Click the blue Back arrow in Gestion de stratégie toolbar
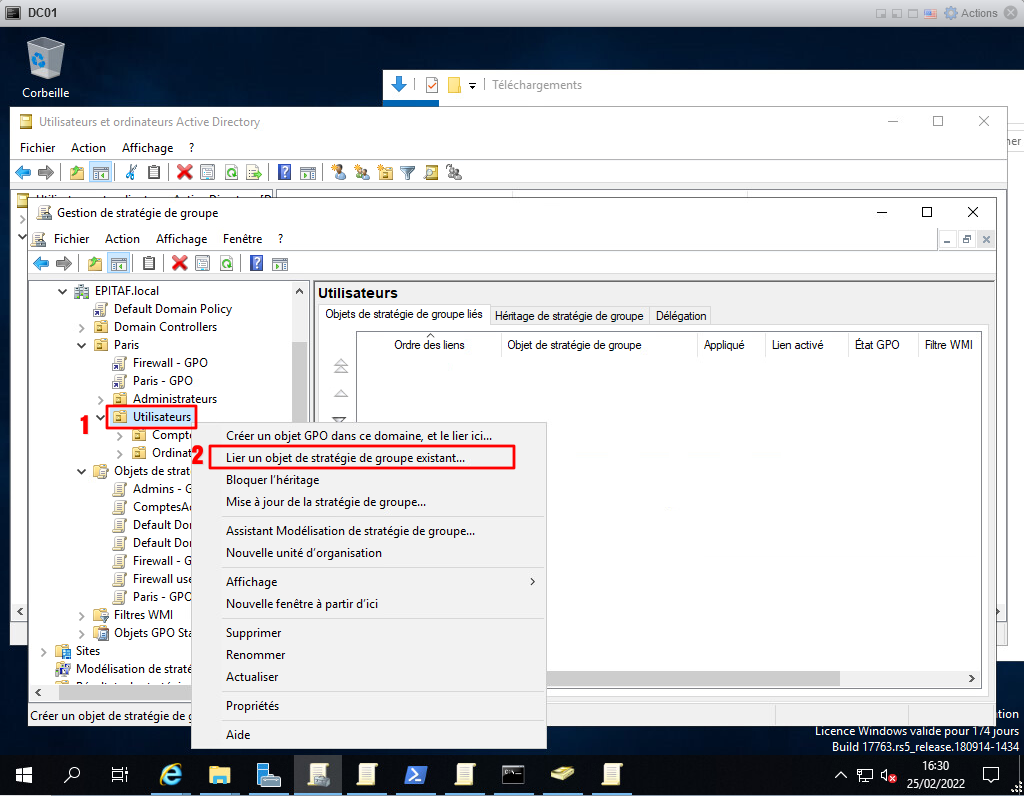 coord(41,263)
